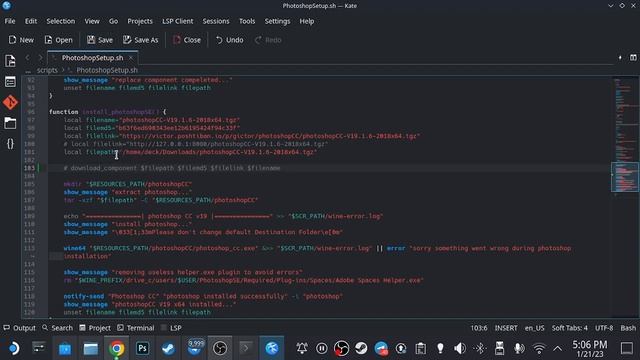Open the document list sidebar icon

(x=10, y=82)
